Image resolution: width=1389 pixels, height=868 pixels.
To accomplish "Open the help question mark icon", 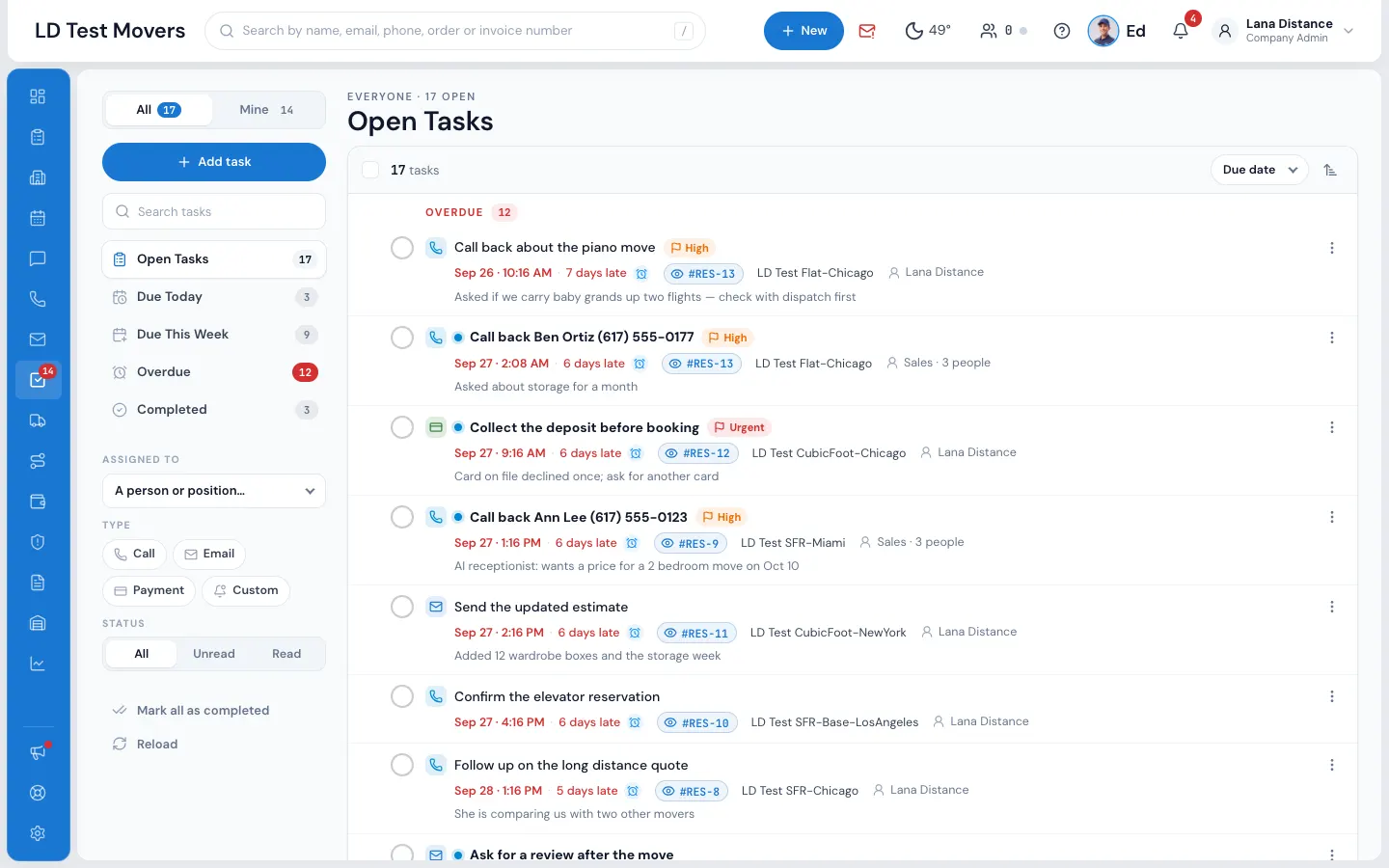I will tap(1062, 31).
